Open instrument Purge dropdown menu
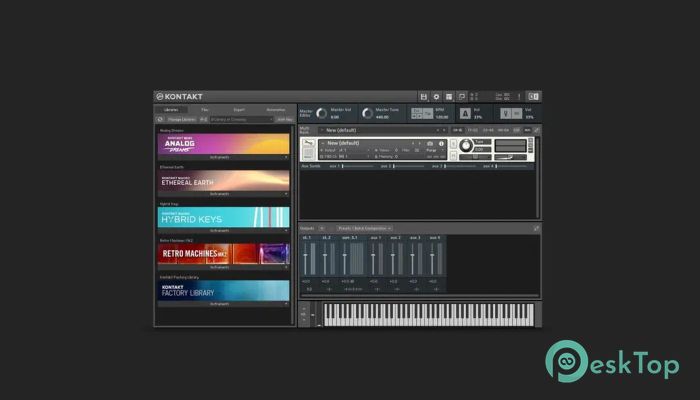700x400 pixels. click(x=434, y=150)
